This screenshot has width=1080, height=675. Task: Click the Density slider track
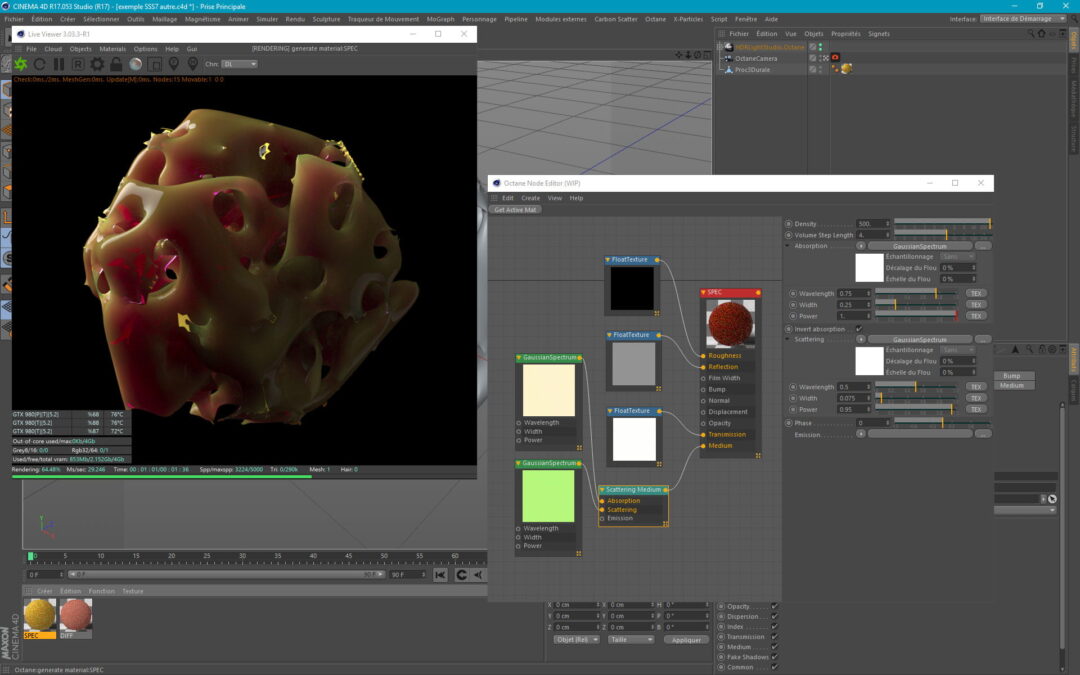pos(940,223)
